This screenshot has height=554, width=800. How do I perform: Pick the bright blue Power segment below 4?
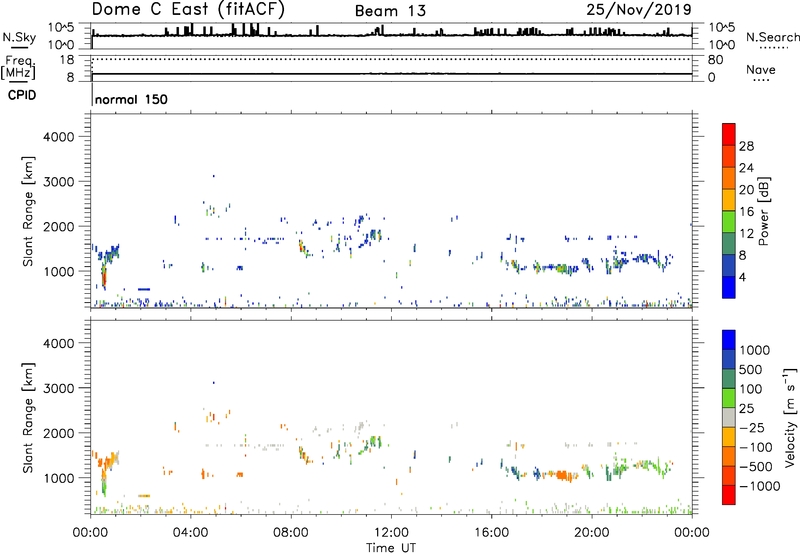tap(729, 287)
